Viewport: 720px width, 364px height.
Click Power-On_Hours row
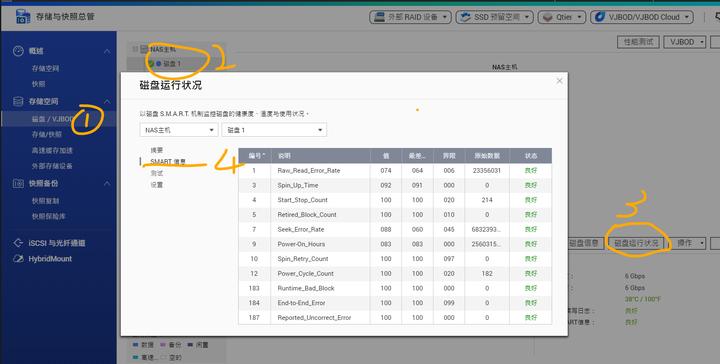[x=395, y=244]
